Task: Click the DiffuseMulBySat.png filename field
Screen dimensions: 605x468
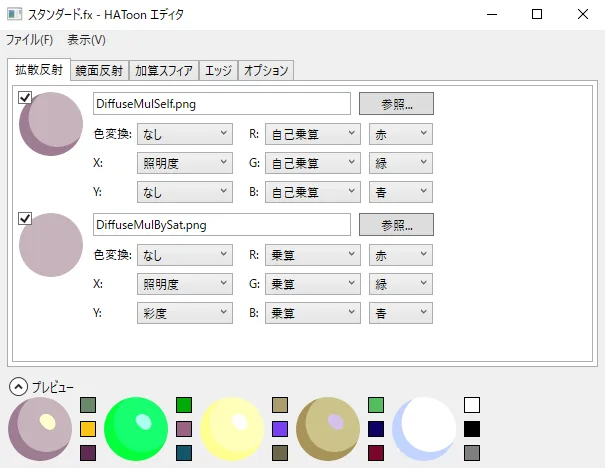Action: pyautogui.click(x=220, y=224)
